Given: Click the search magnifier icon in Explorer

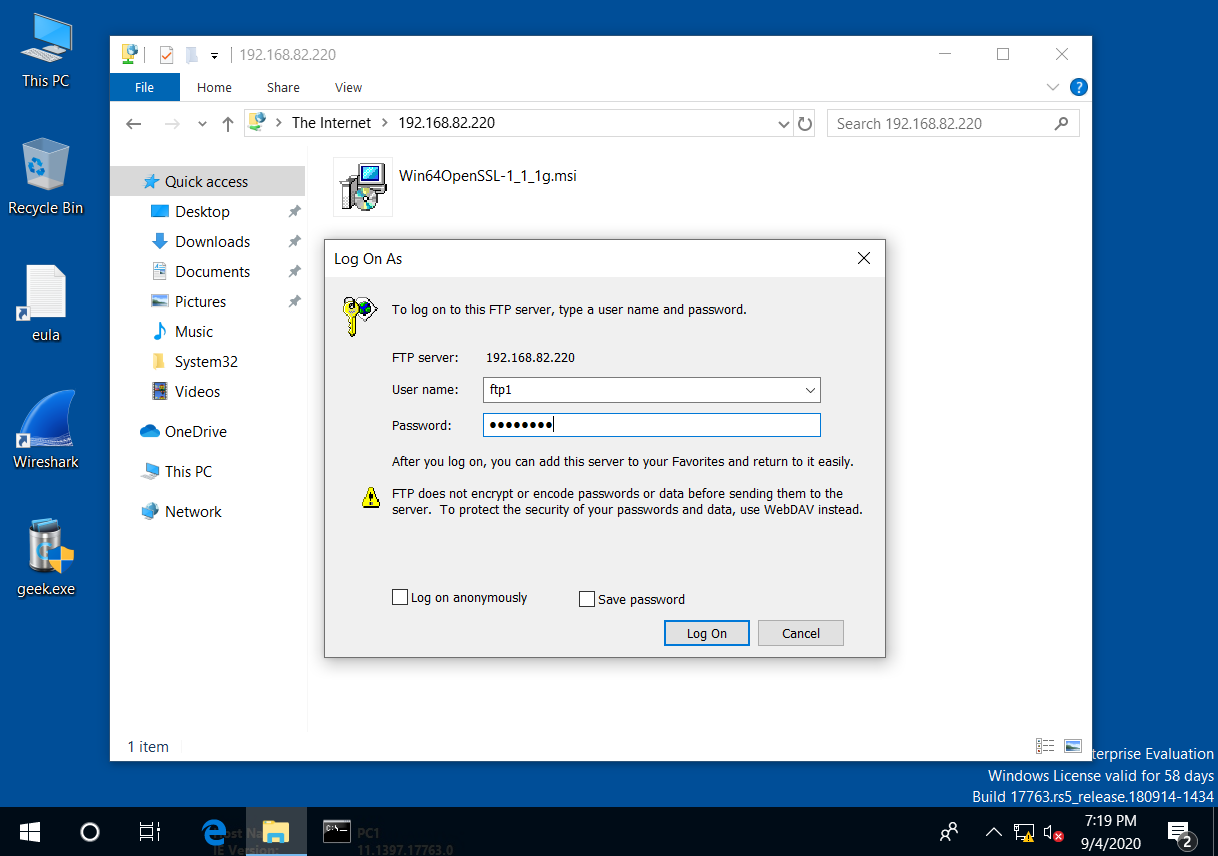Looking at the screenshot, I should pyautogui.click(x=1062, y=124).
